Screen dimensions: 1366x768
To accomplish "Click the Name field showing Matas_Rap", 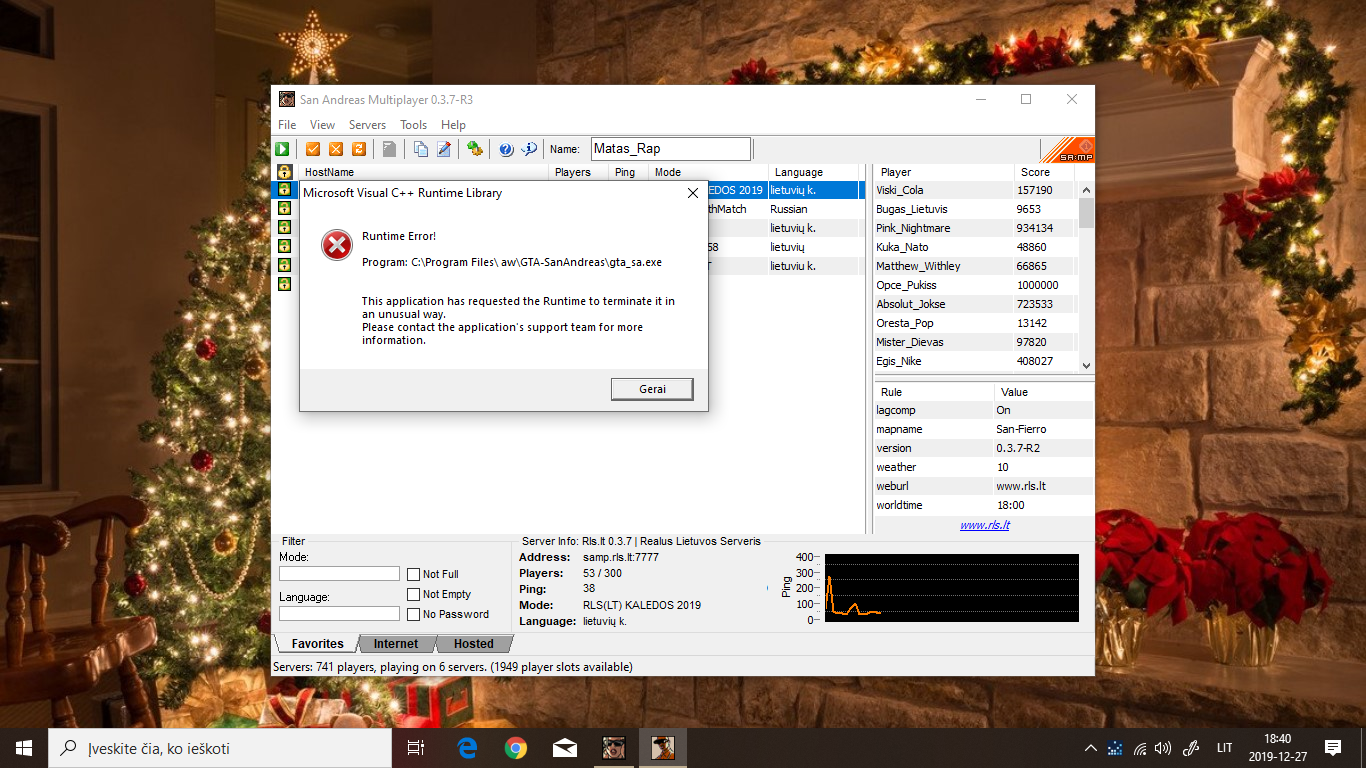I will [670, 149].
